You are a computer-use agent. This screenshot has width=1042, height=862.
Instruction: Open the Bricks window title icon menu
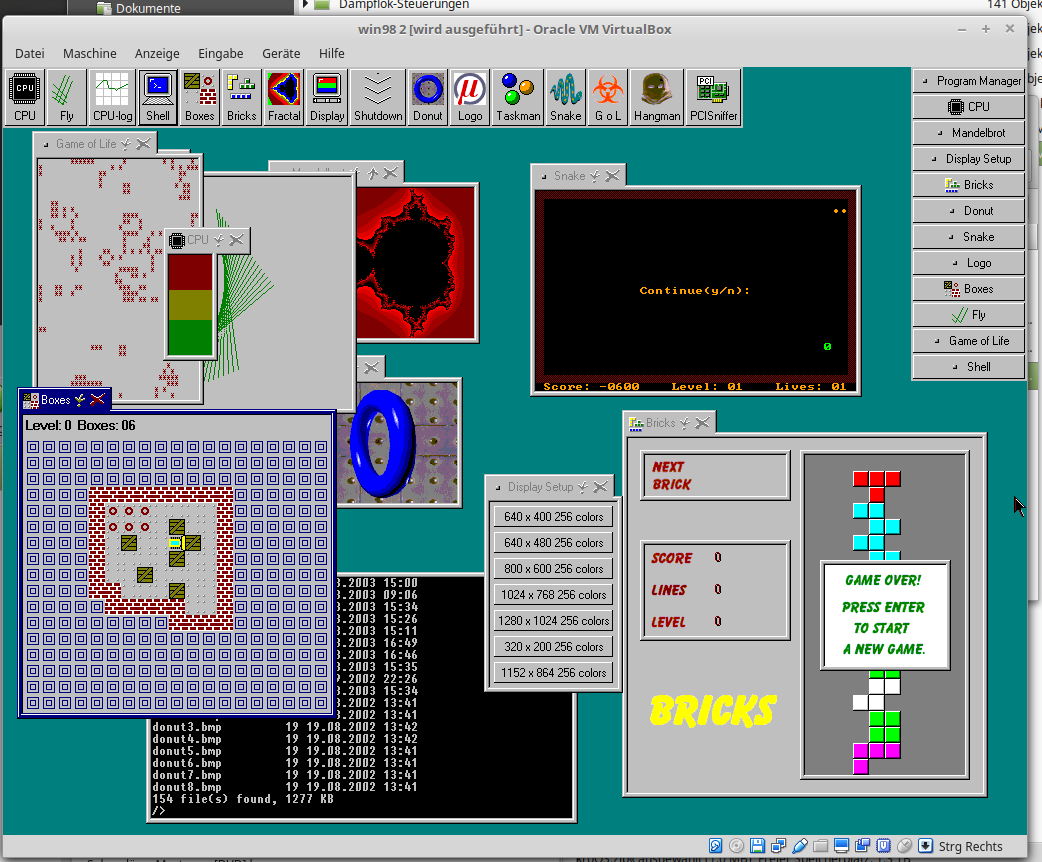(635, 423)
